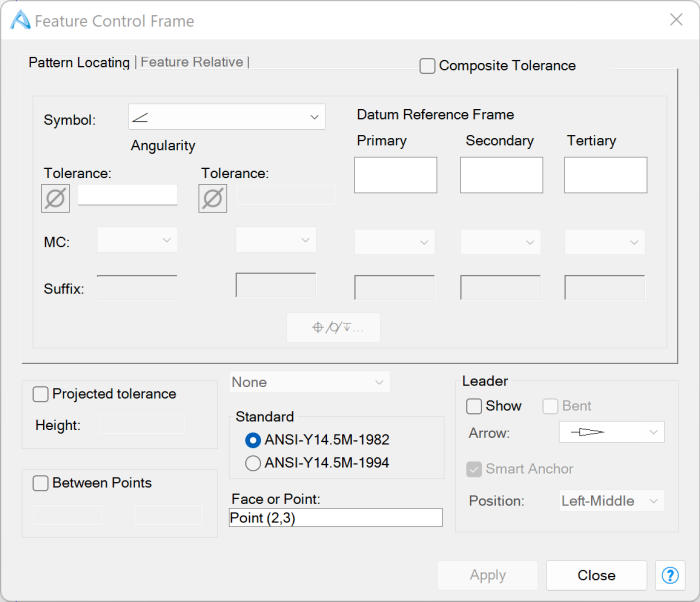Image resolution: width=700 pixels, height=602 pixels.
Task: Enable the Show leader checkbox
Action: click(475, 406)
